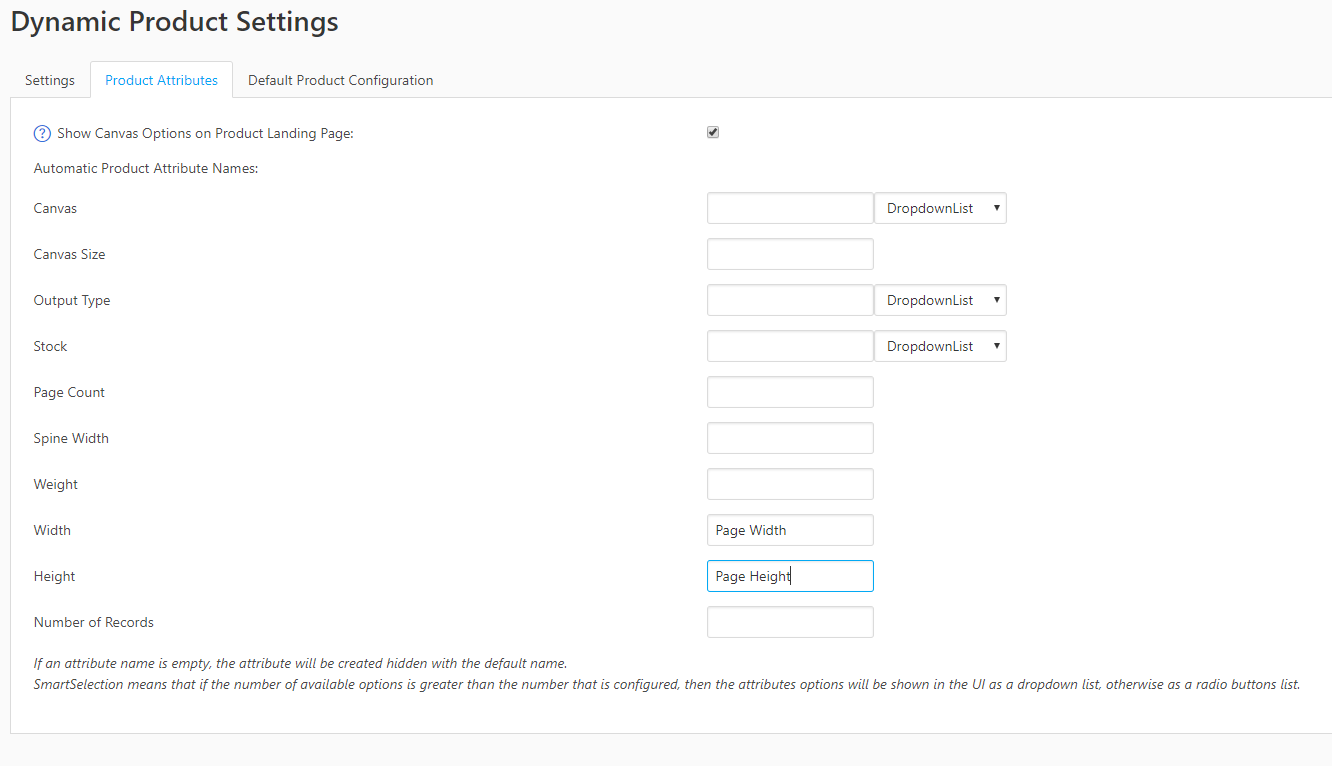
Task: Toggle Show Canvas Options checkbox
Action: tap(713, 132)
